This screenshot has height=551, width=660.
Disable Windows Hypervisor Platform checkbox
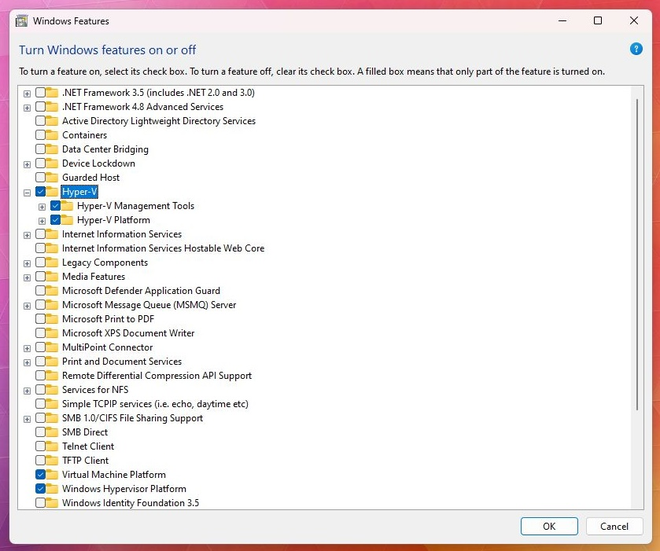coord(40,489)
